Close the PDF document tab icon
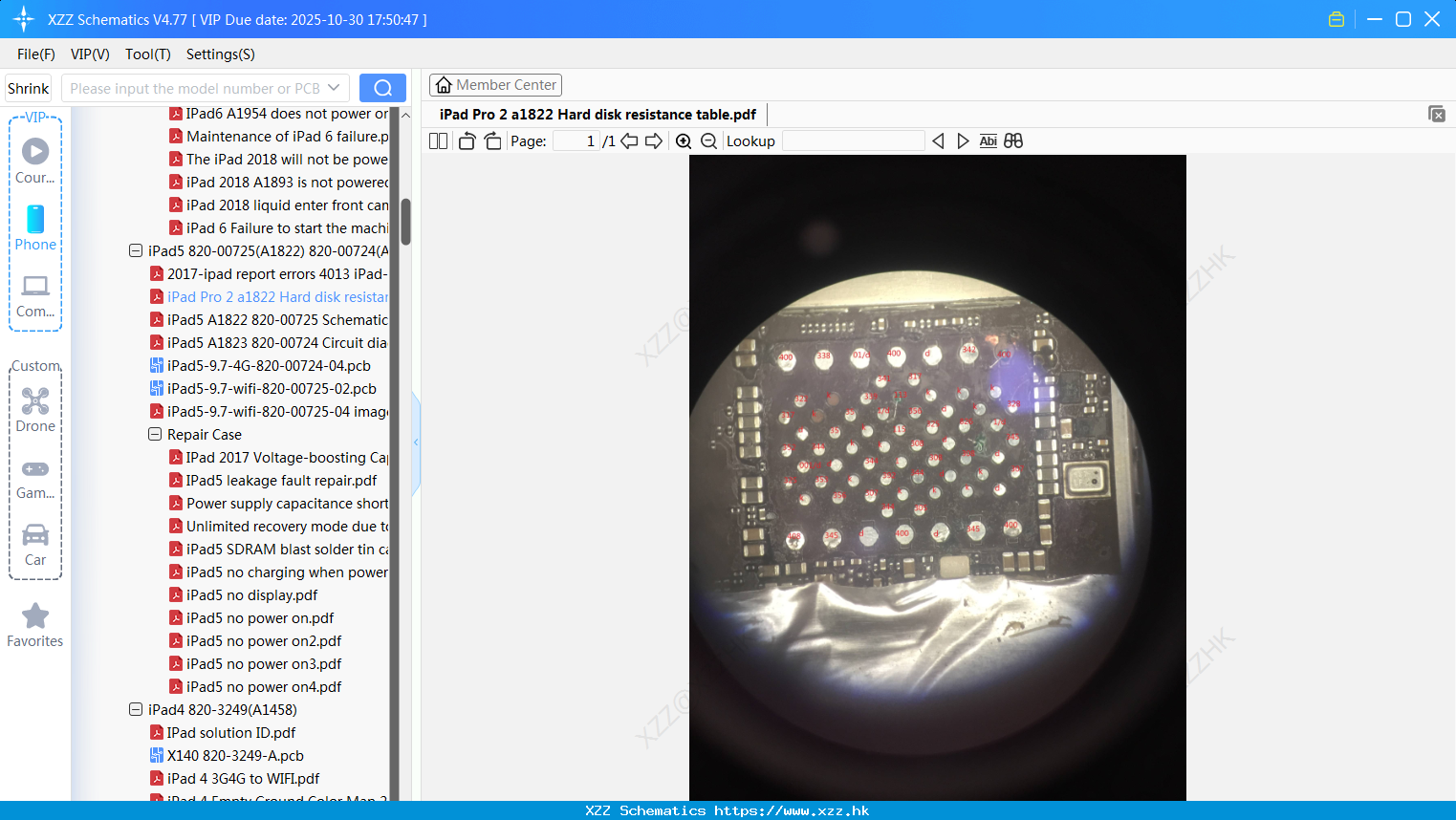 tap(1437, 114)
